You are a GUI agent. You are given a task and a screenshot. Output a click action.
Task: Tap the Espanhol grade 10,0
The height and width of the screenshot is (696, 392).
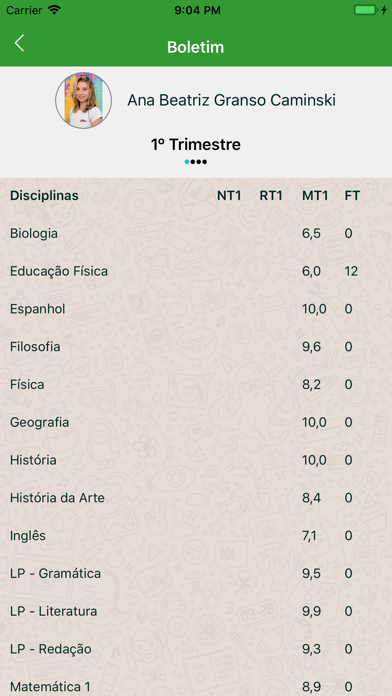click(314, 309)
